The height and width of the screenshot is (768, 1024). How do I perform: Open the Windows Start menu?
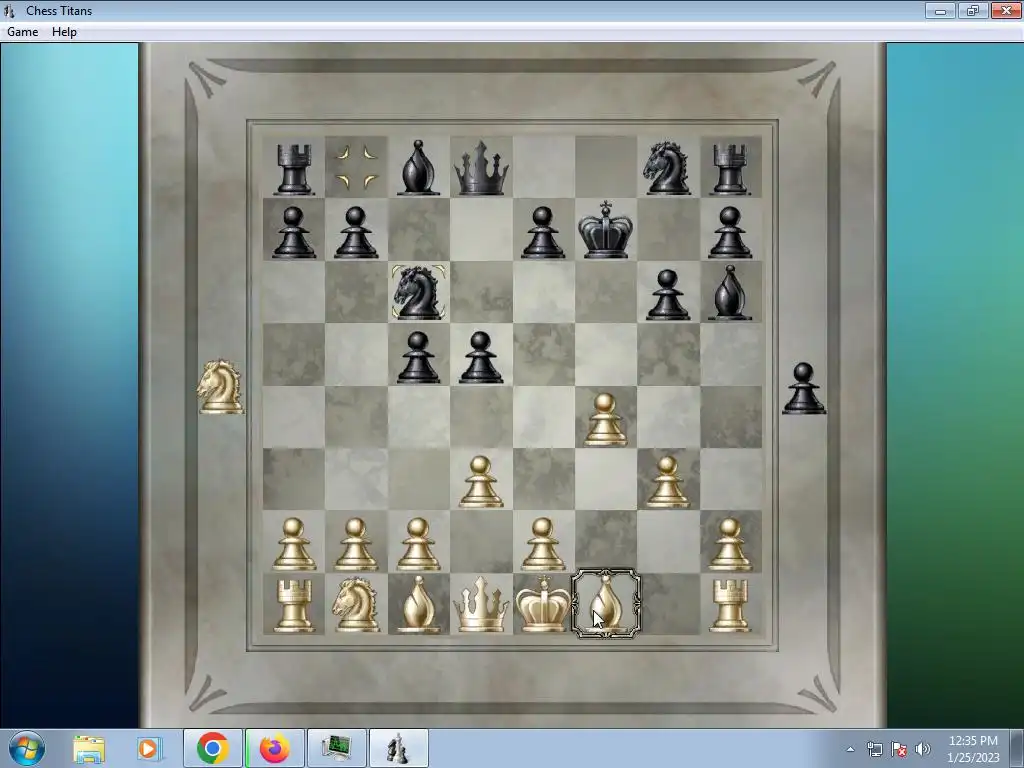[26, 749]
